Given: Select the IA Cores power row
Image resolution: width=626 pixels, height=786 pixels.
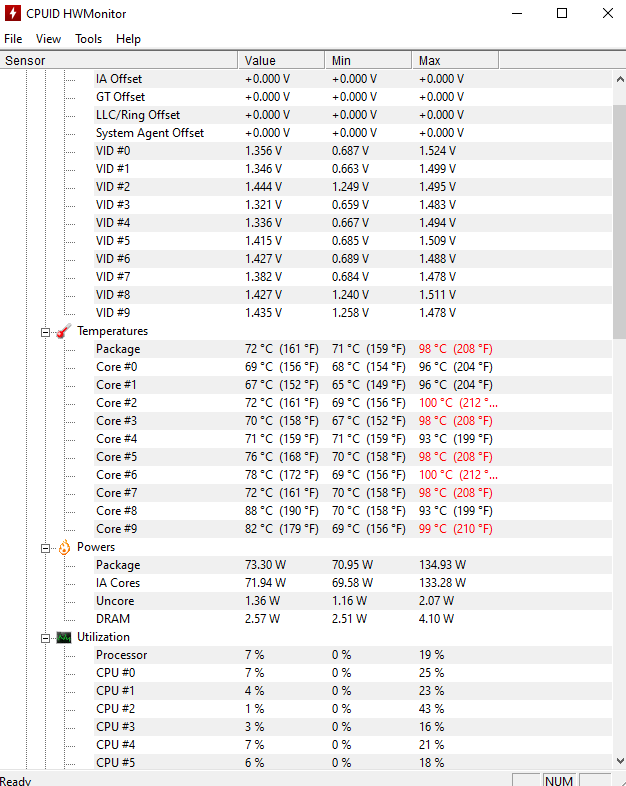Looking at the screenshot, I should pos(305,583).
